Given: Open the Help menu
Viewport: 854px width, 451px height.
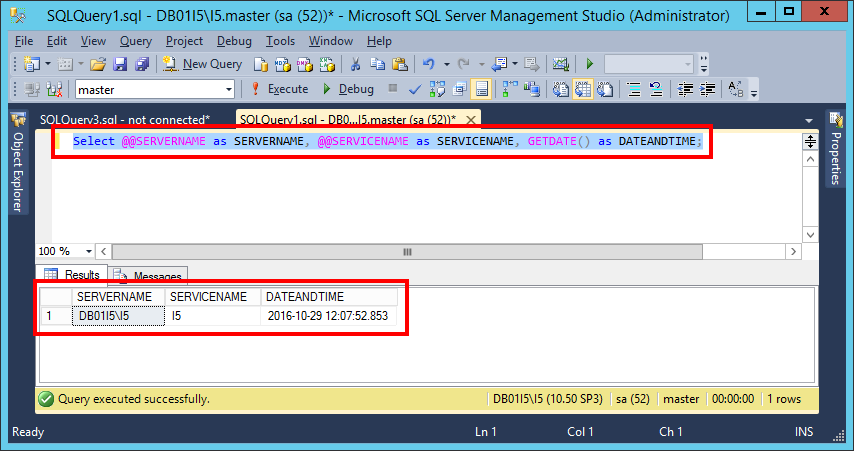Looking at the screenshot, I should pyautogui.click(x=379, y=41).
